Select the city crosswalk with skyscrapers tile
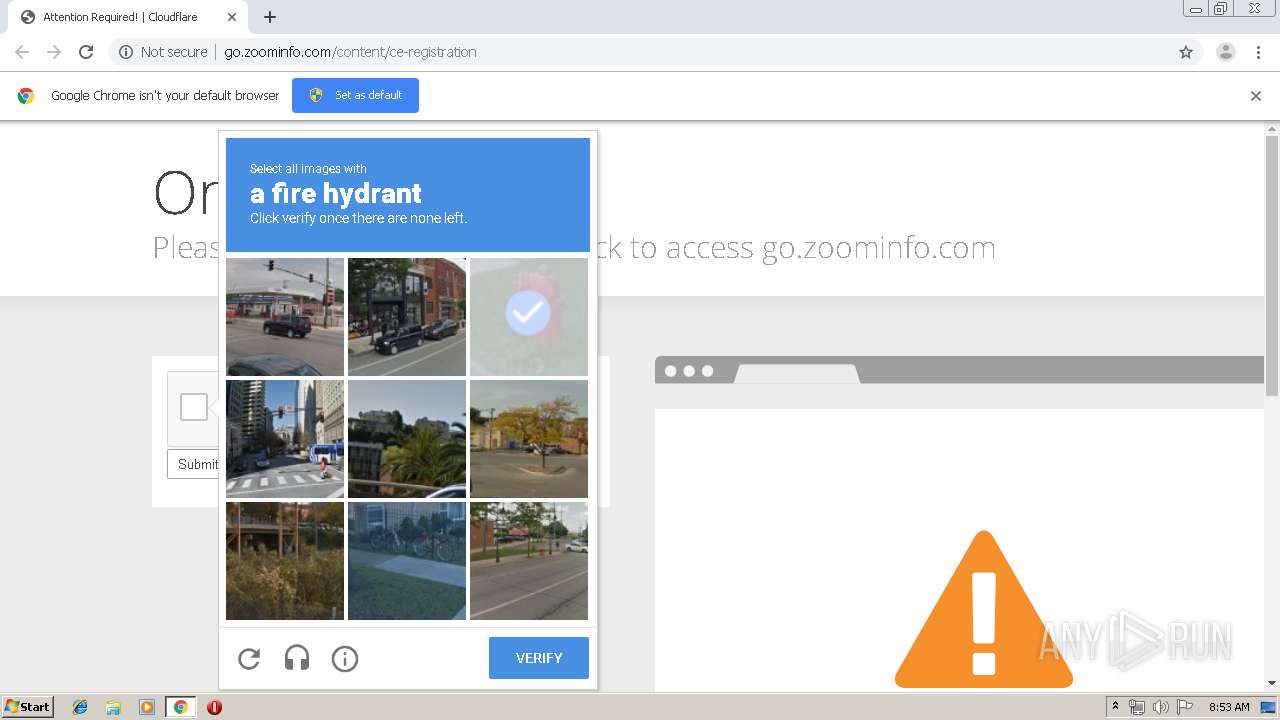This screenshot has width=1280, height=720. pos(285,439)
